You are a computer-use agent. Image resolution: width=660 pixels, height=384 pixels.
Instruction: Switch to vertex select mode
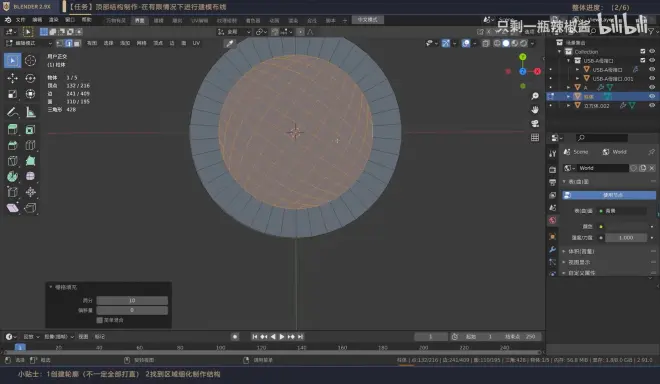(60, 43)
